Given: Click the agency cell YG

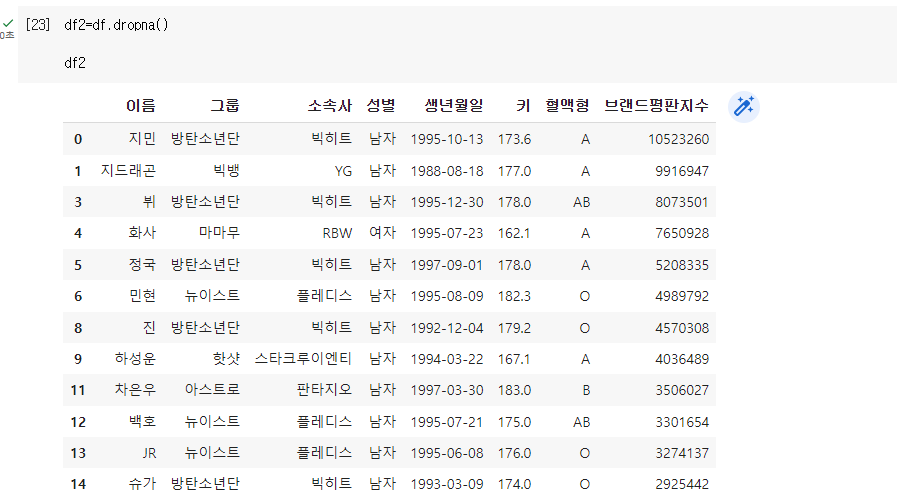Looking at the screenshot, I should click(343, 171).
